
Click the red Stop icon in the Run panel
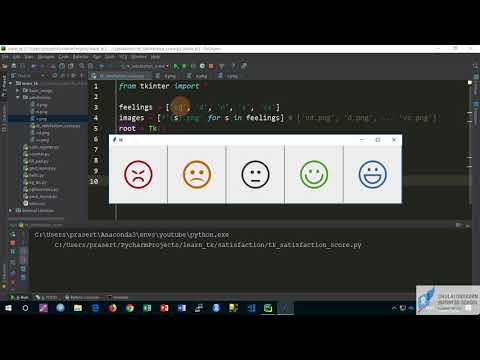[x=13, y=243]
